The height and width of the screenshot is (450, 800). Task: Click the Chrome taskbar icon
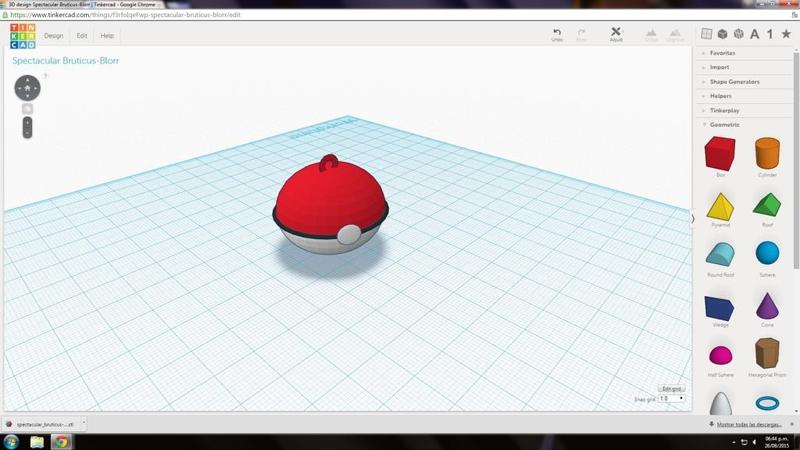coord(61,442)
